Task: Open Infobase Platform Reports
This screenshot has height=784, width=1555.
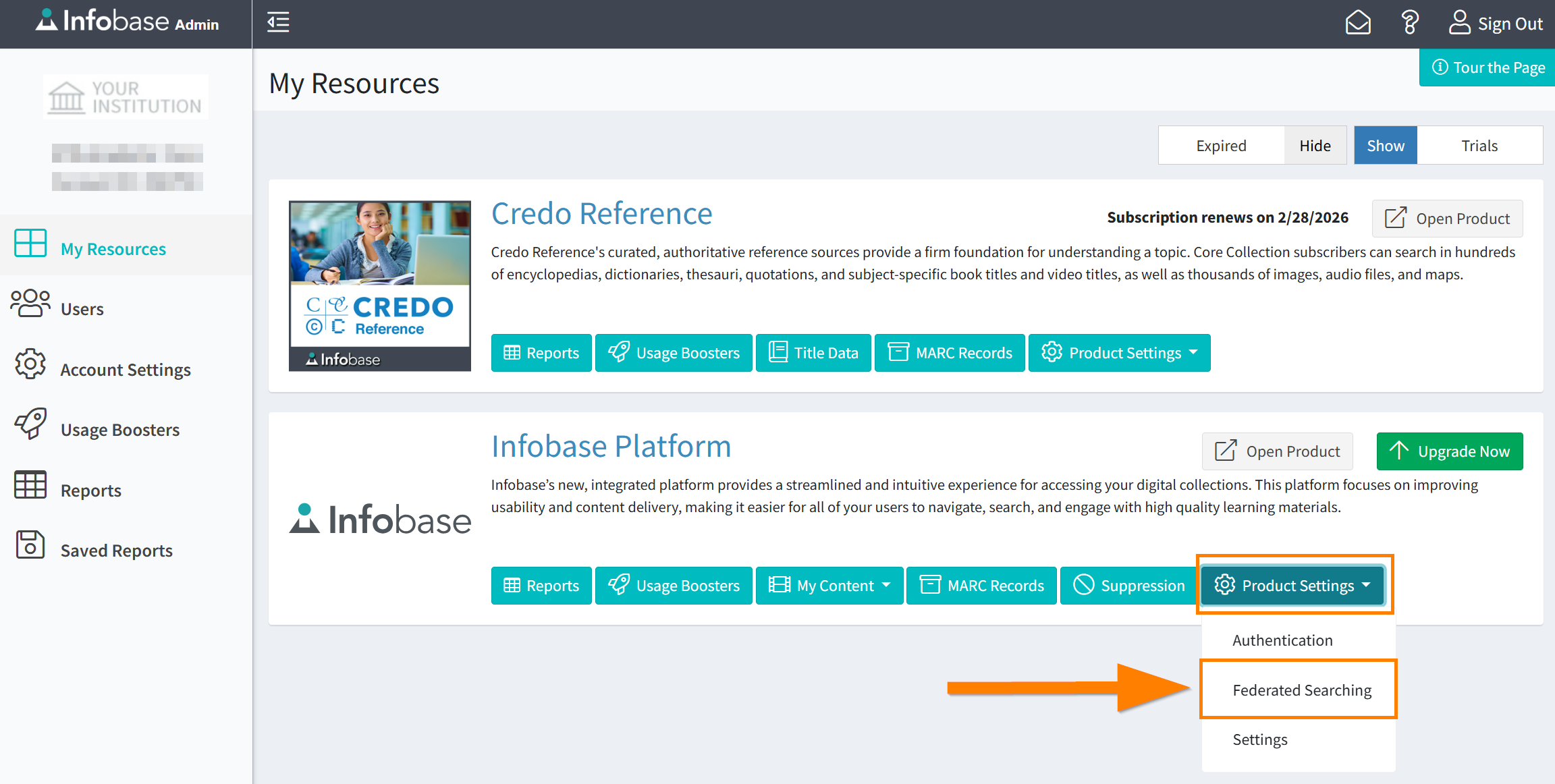Action: [541, 586]
